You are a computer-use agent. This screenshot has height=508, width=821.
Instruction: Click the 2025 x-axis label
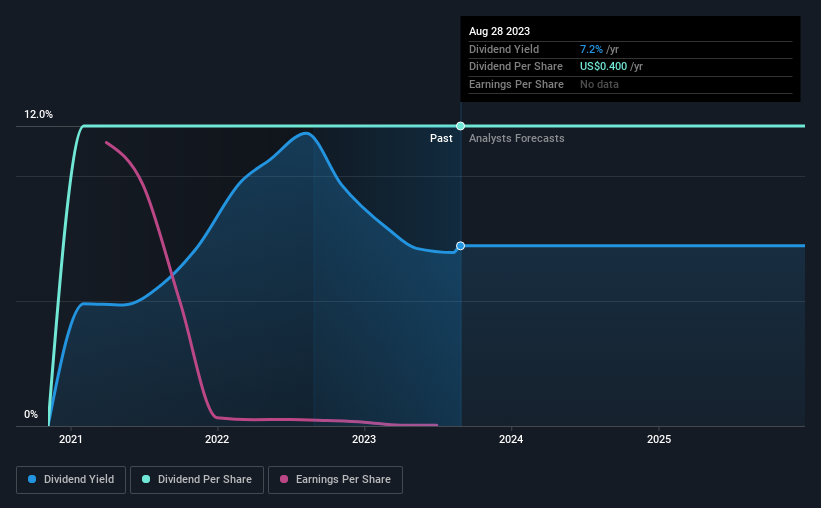[x=659, y=439]
